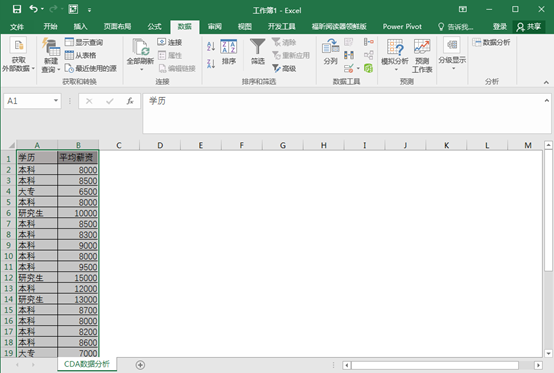Click the Undo arrow icon
Screen dimensions: 554x373
click(x=33, y=9)
